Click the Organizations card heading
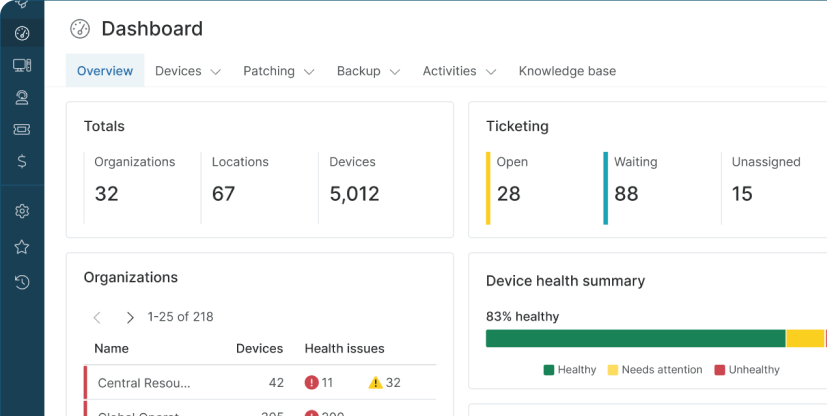Viewport: 827px width, 416px height. click(x=131, y=277)
